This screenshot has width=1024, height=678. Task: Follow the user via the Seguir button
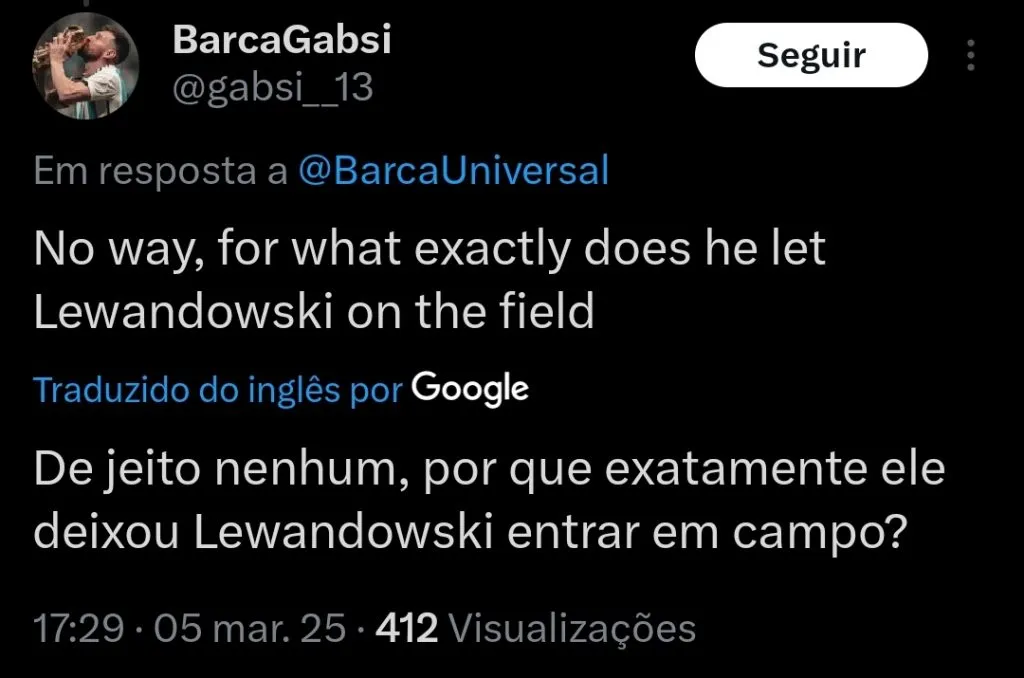tap(810, 55)
